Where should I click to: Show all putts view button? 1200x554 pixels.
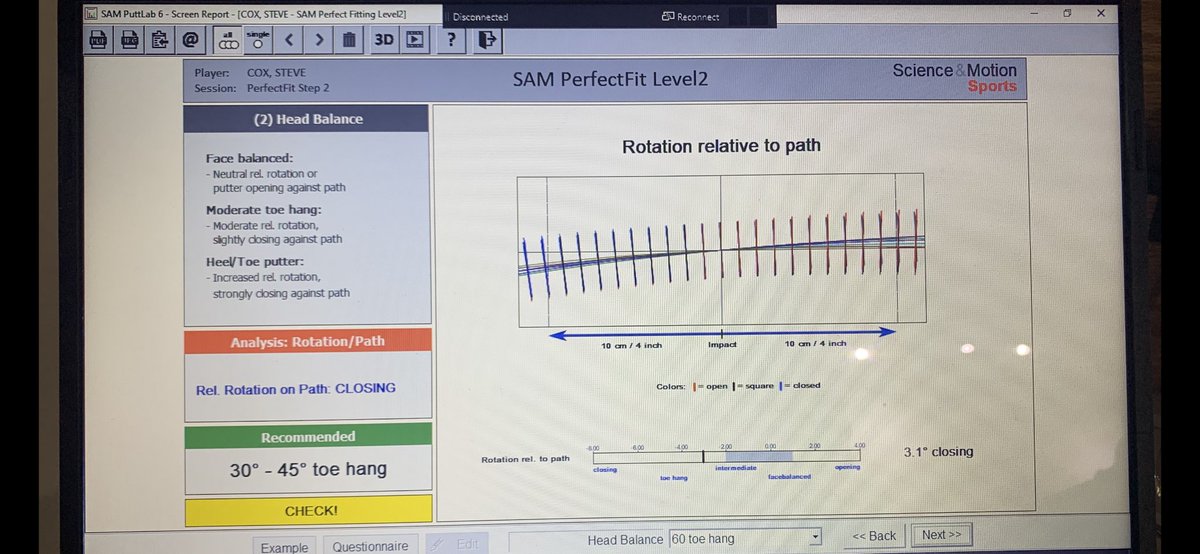pyautogui.click(x=228, y=40)
